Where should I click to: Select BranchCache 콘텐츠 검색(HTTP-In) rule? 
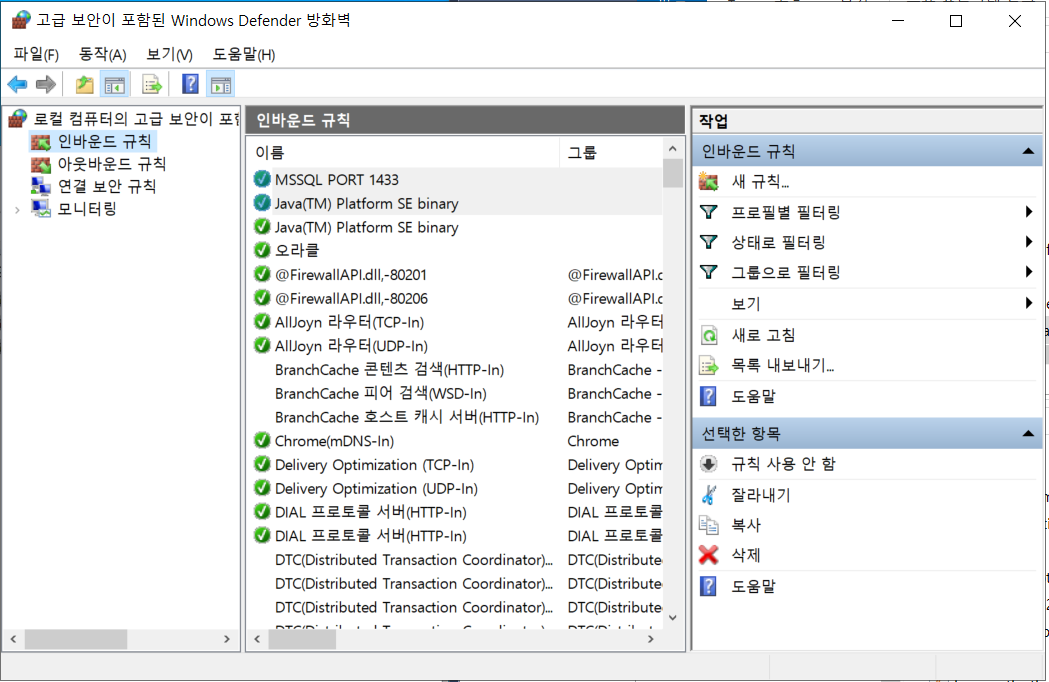pos(389,369)
